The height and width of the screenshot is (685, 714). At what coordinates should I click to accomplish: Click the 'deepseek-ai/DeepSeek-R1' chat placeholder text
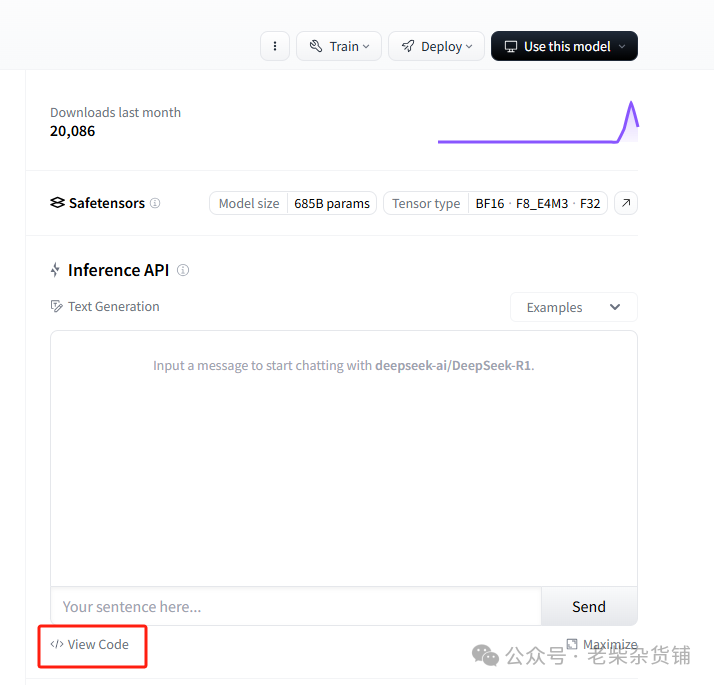click(453, 365)
